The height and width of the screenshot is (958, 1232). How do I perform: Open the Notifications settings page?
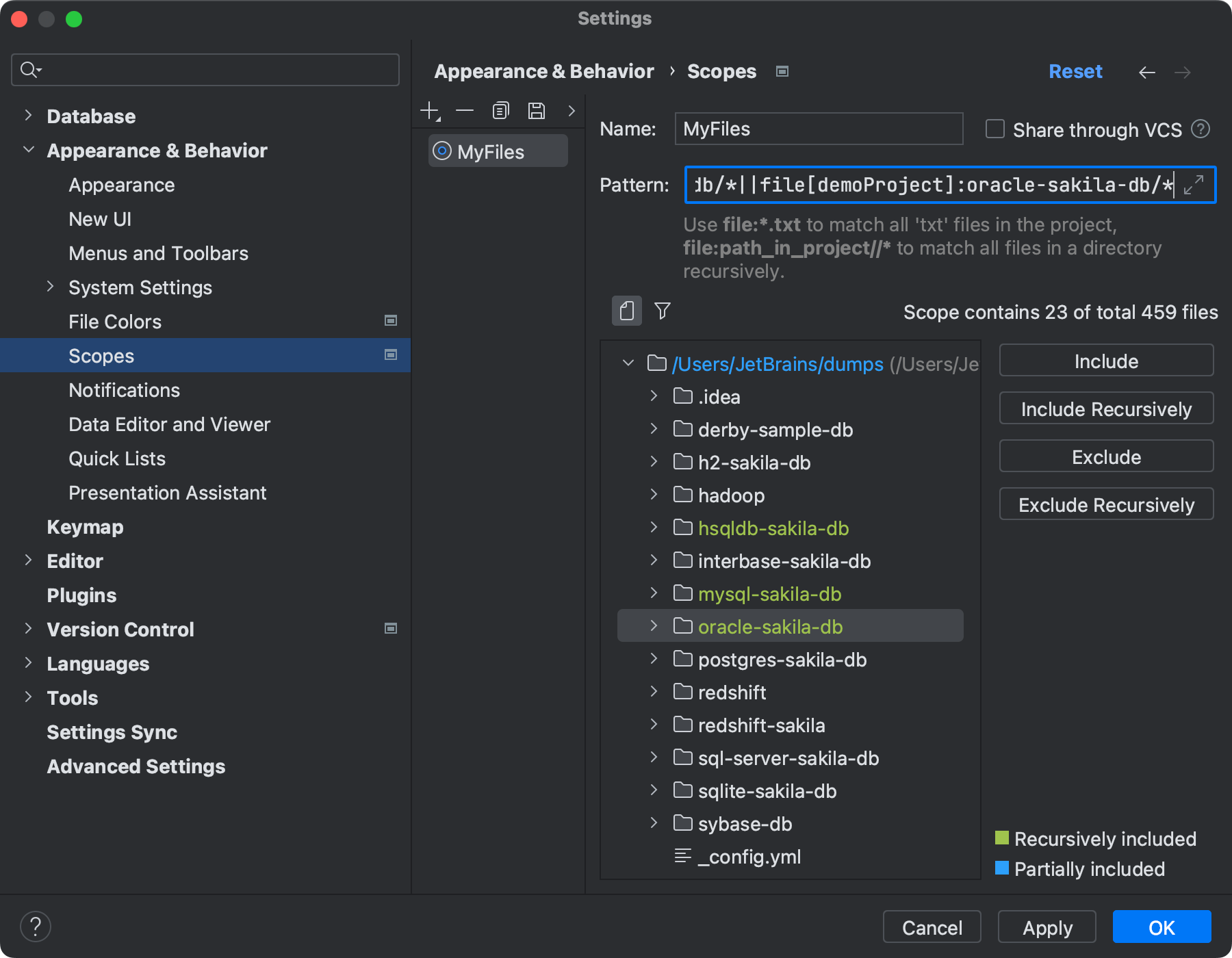[124, 390]
